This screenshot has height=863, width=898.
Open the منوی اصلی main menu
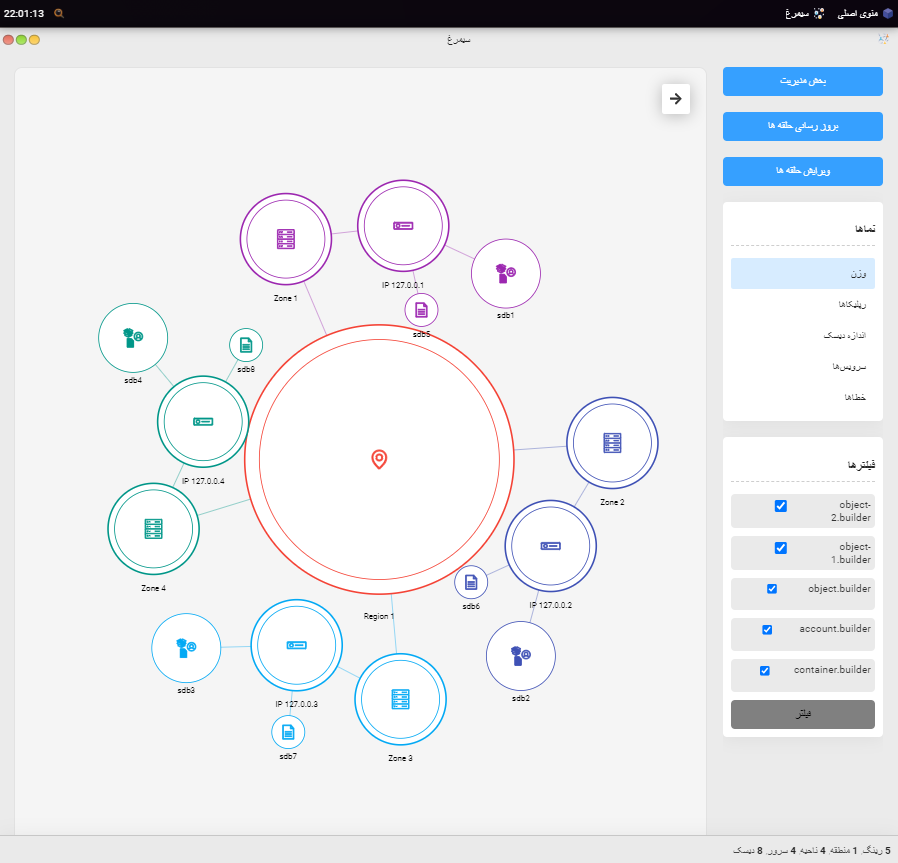click(855, 13)
